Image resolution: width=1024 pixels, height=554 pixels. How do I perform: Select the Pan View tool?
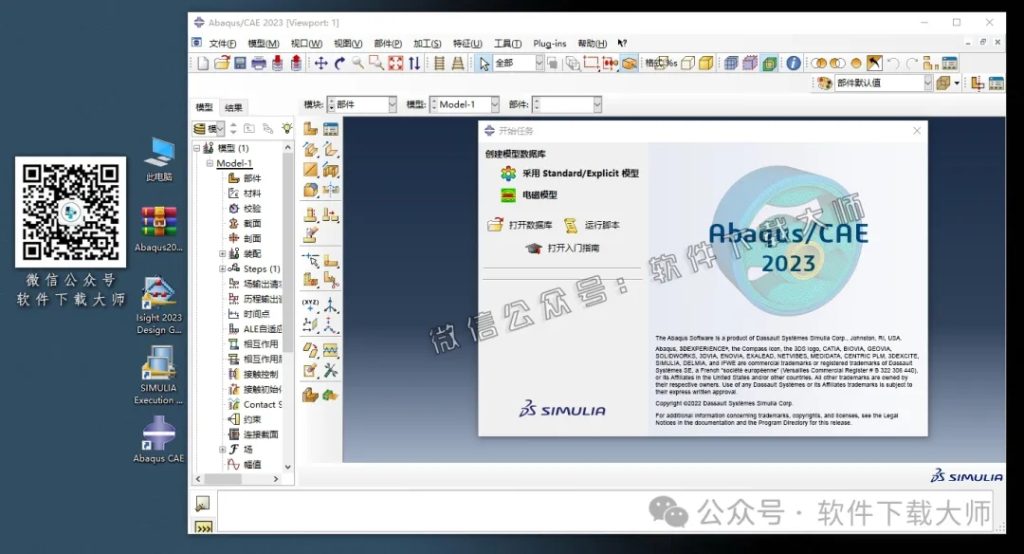[321, 63]
